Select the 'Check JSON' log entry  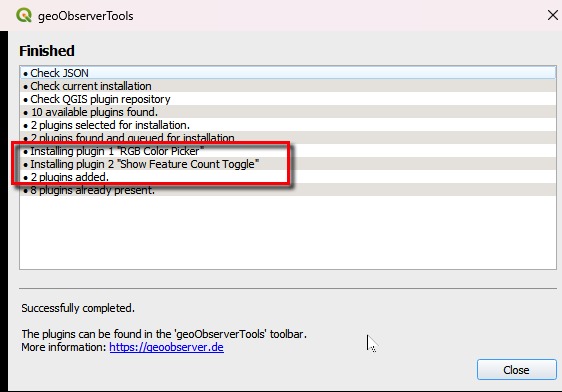pos(288,73)
